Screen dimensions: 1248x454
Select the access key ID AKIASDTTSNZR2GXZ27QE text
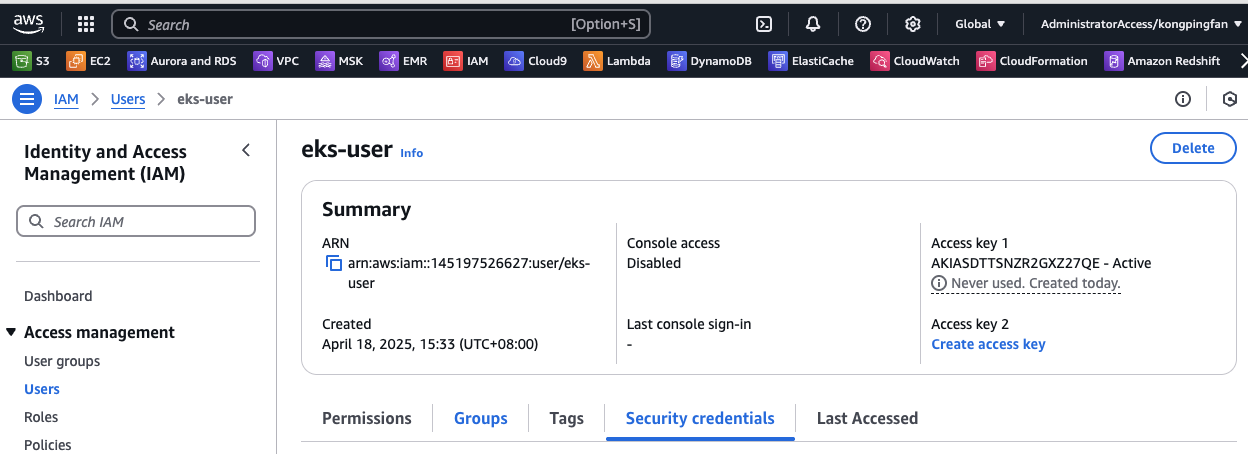tap(1015, 263)
